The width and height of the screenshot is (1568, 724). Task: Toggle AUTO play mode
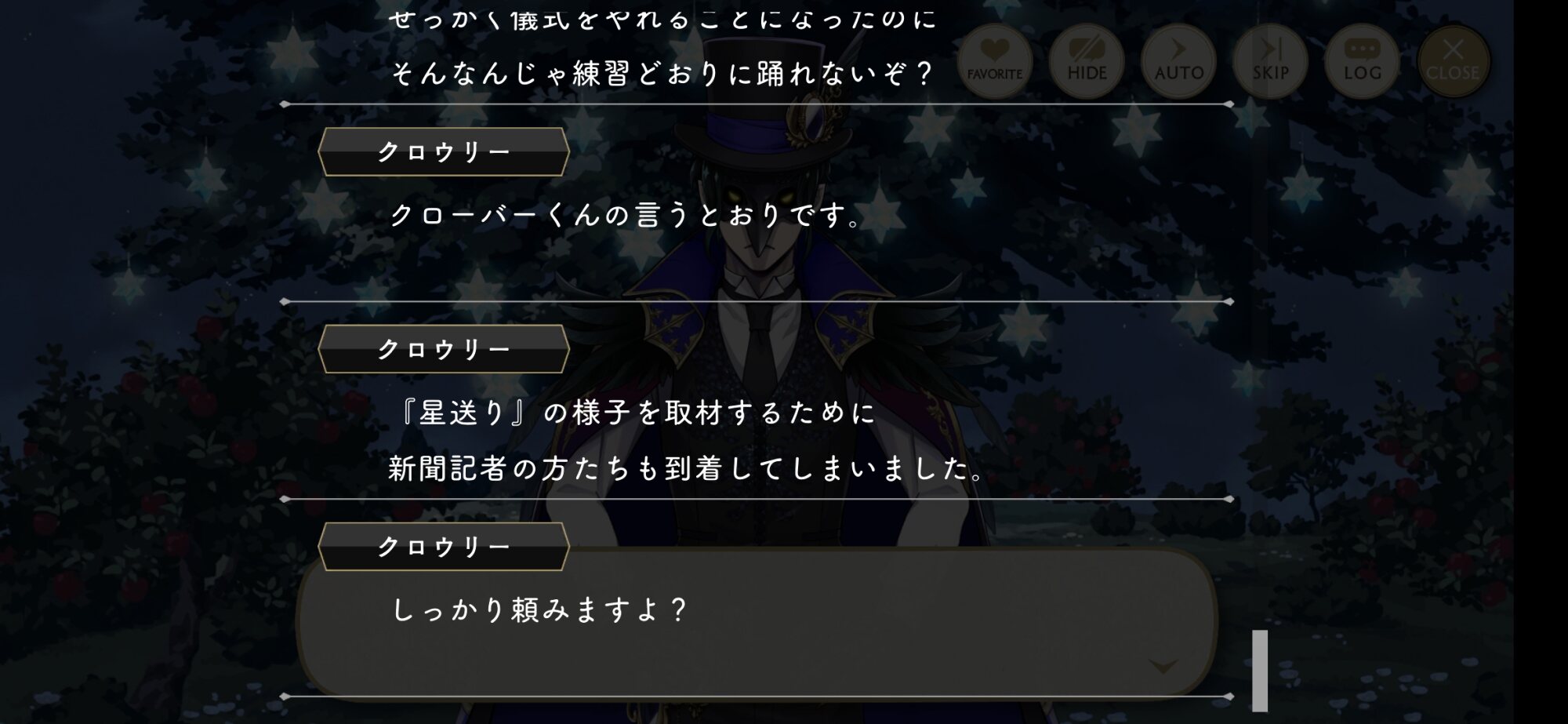[1178, 61]
